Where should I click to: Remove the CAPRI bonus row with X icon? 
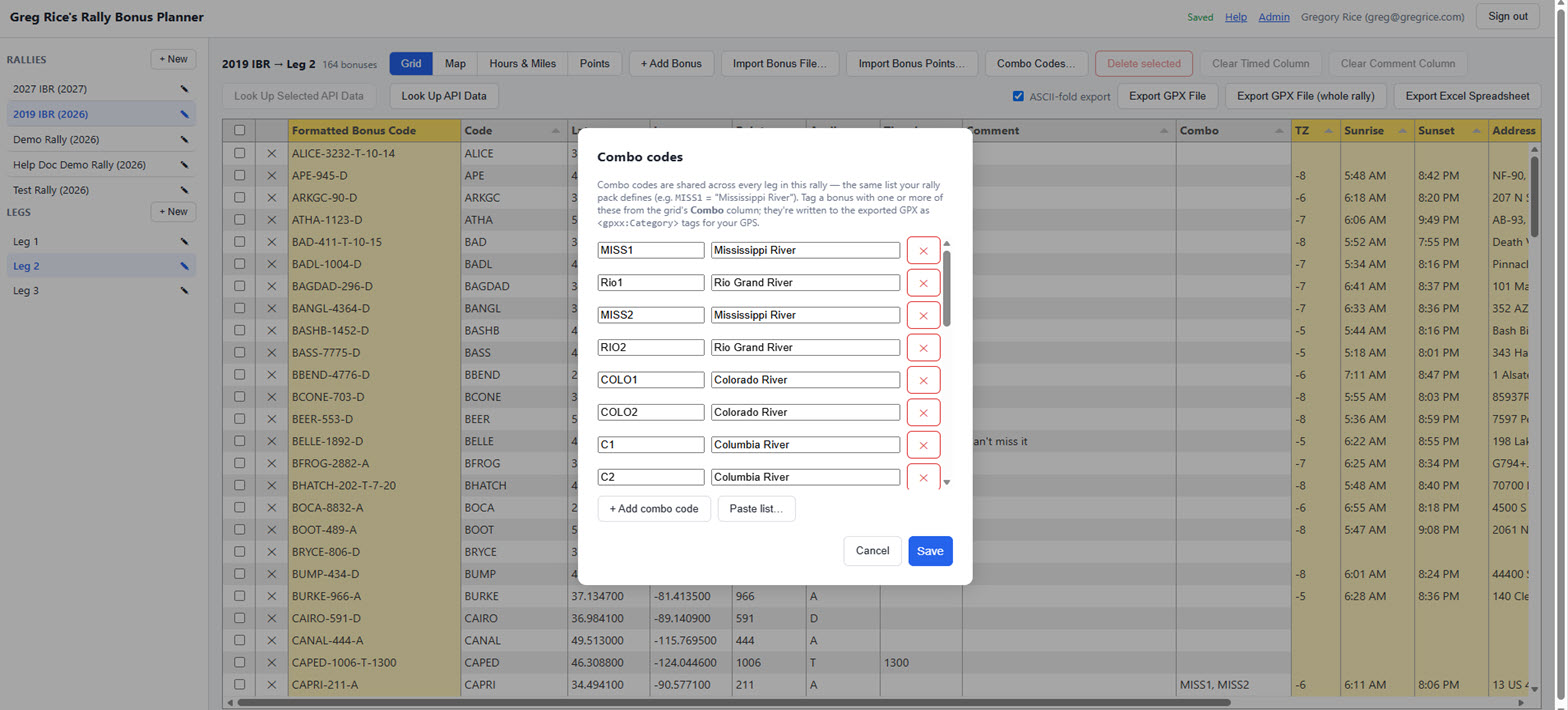[271, 684]
